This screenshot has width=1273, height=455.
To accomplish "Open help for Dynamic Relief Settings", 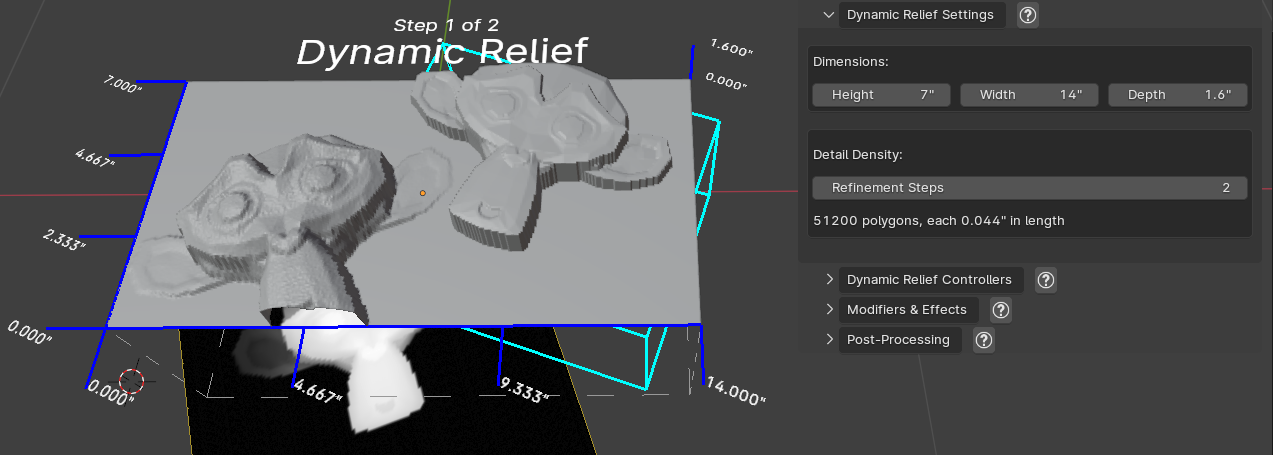I will click(x=1027, y=15).
